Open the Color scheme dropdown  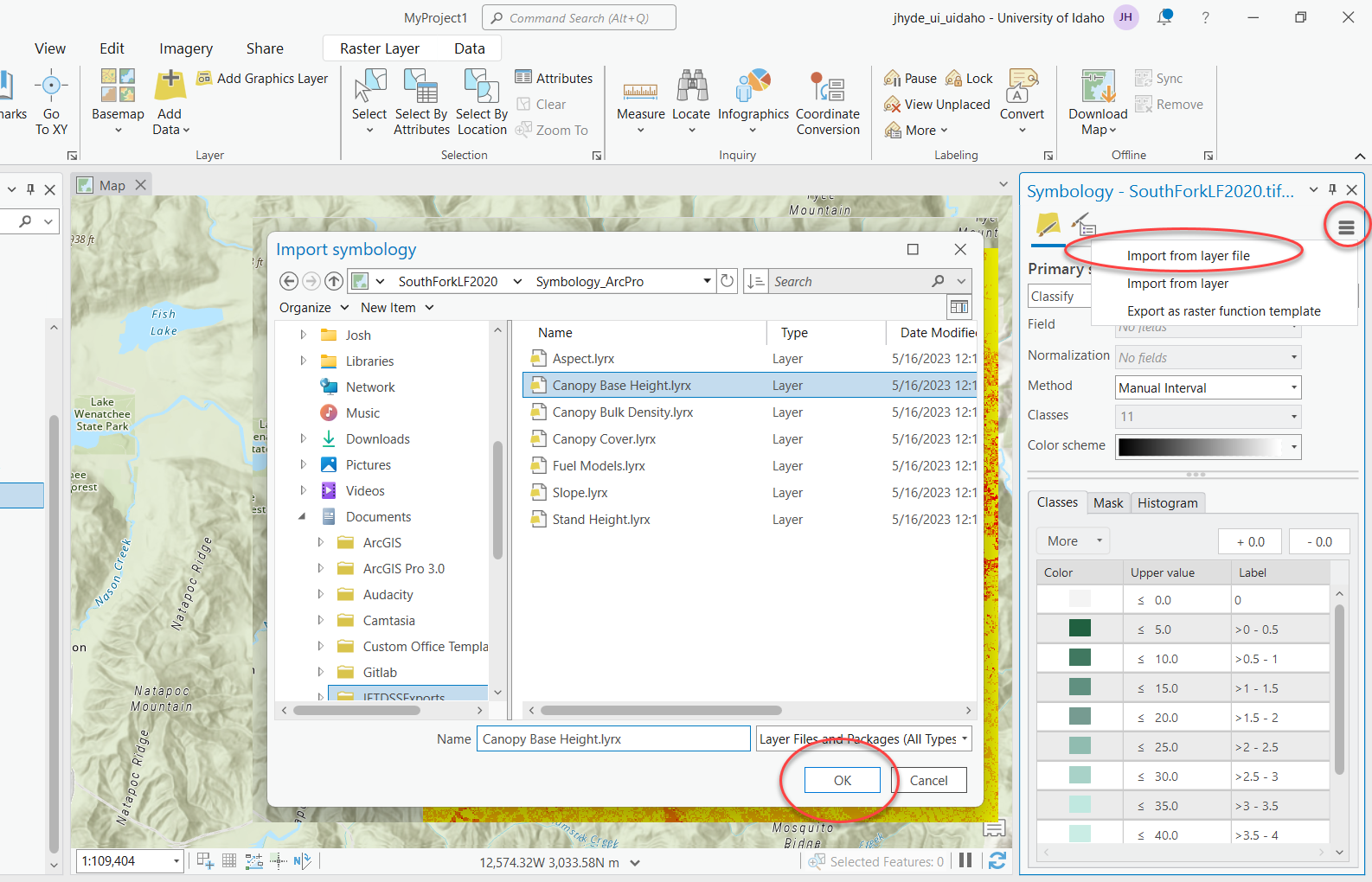1294,447
